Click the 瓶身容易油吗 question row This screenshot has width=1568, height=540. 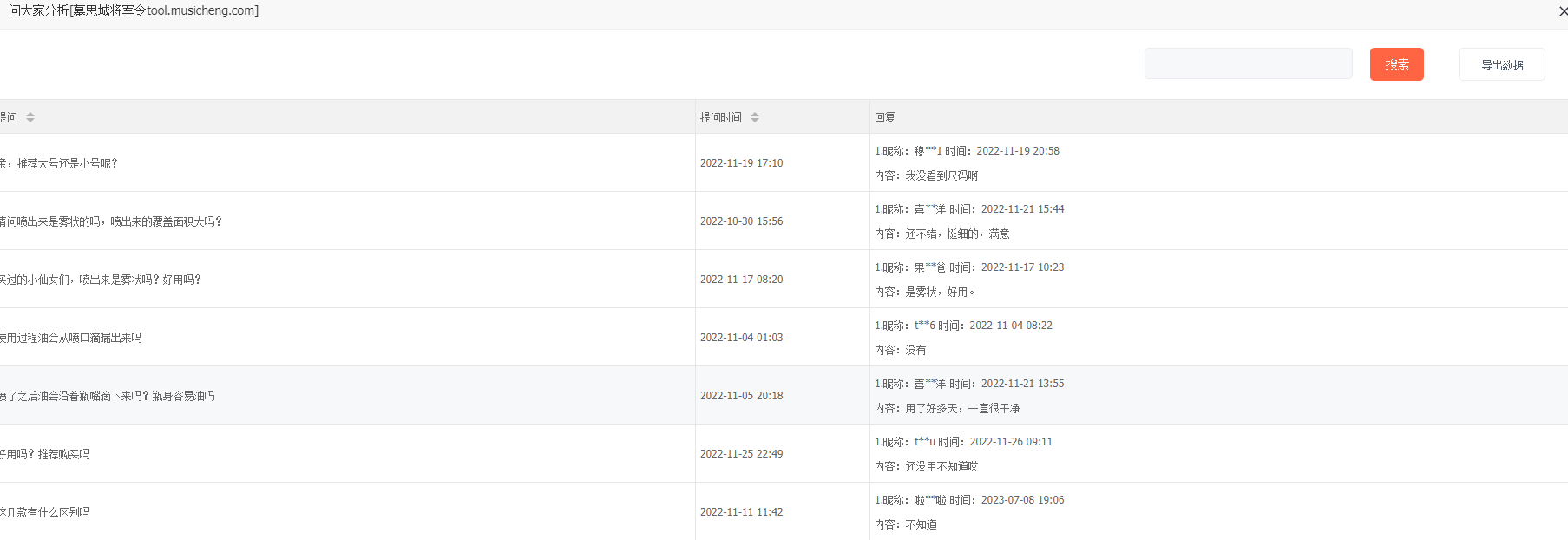(108, 396)
